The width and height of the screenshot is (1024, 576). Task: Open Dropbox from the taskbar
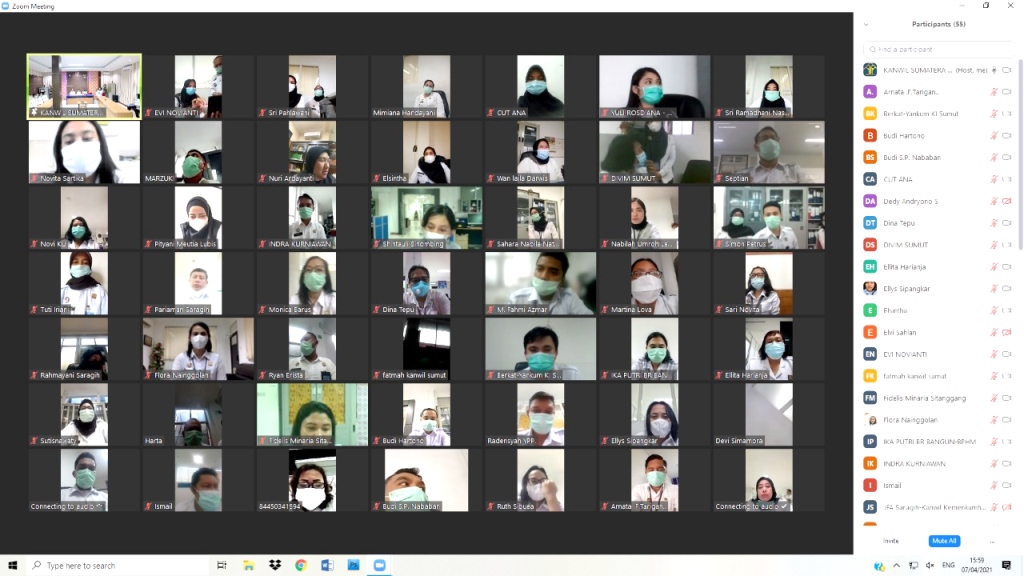click(x=274, y=566)
